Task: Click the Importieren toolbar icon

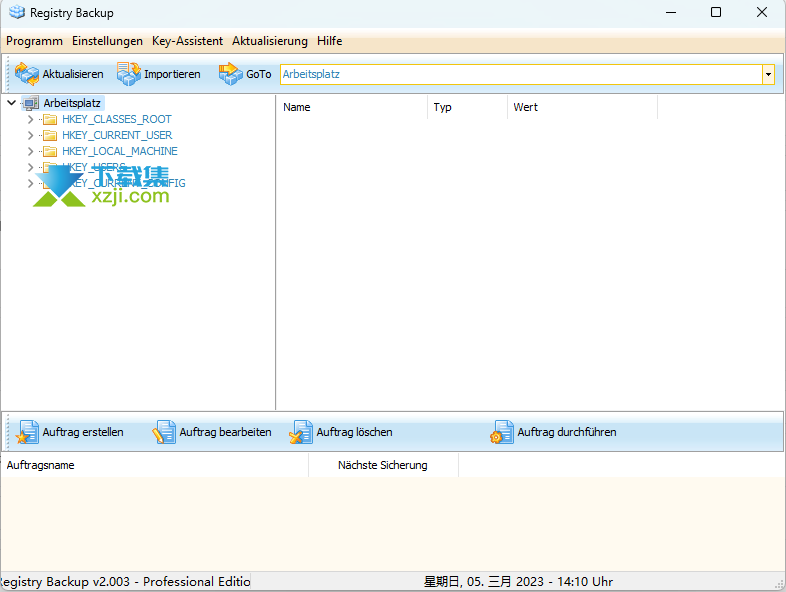Action: [129, 74]
